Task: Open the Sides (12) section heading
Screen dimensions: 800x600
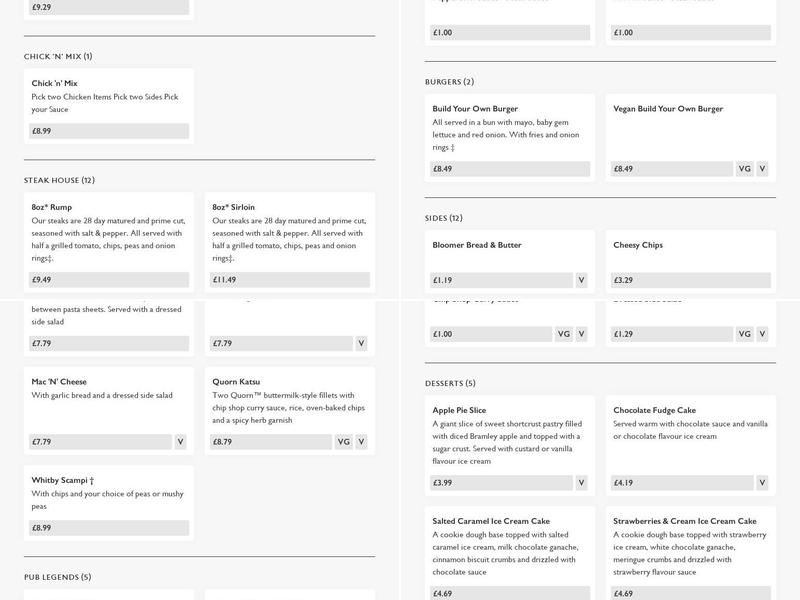Action: (x=443, y=218)
